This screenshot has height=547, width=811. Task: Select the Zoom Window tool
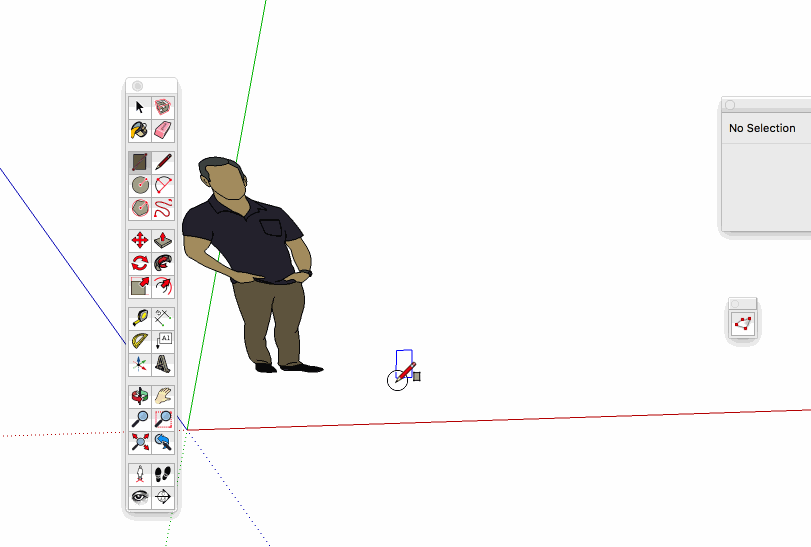point(163,419)
